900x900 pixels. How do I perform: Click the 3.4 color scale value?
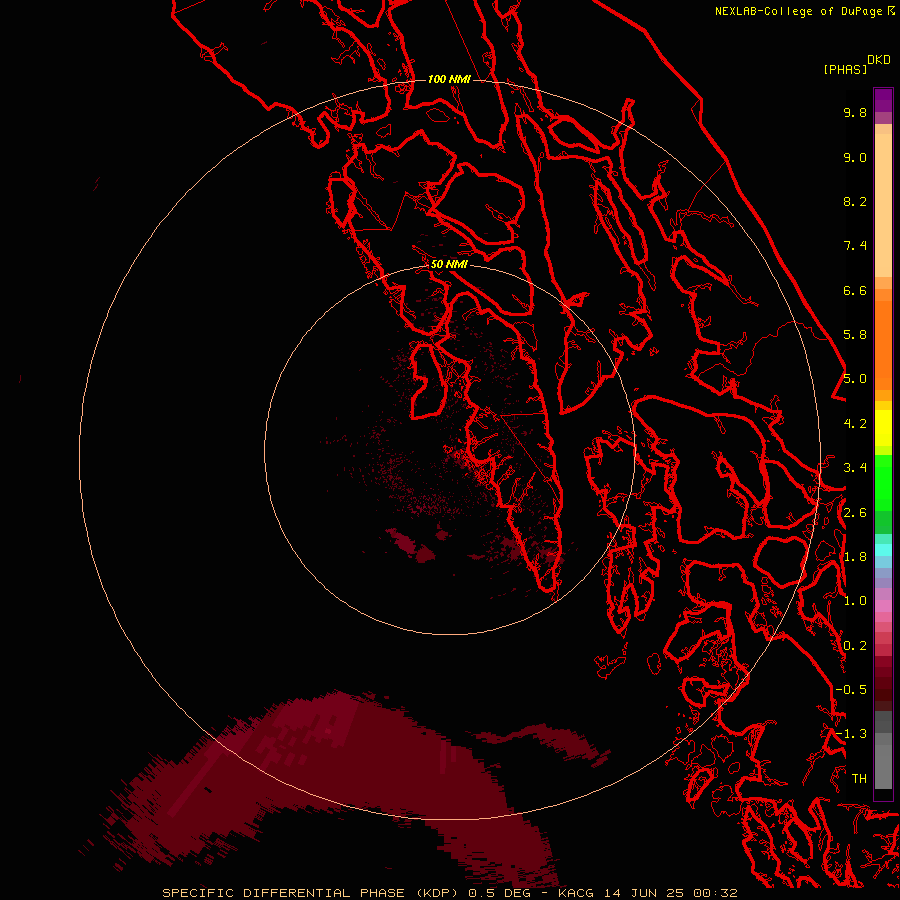[855, 468]
